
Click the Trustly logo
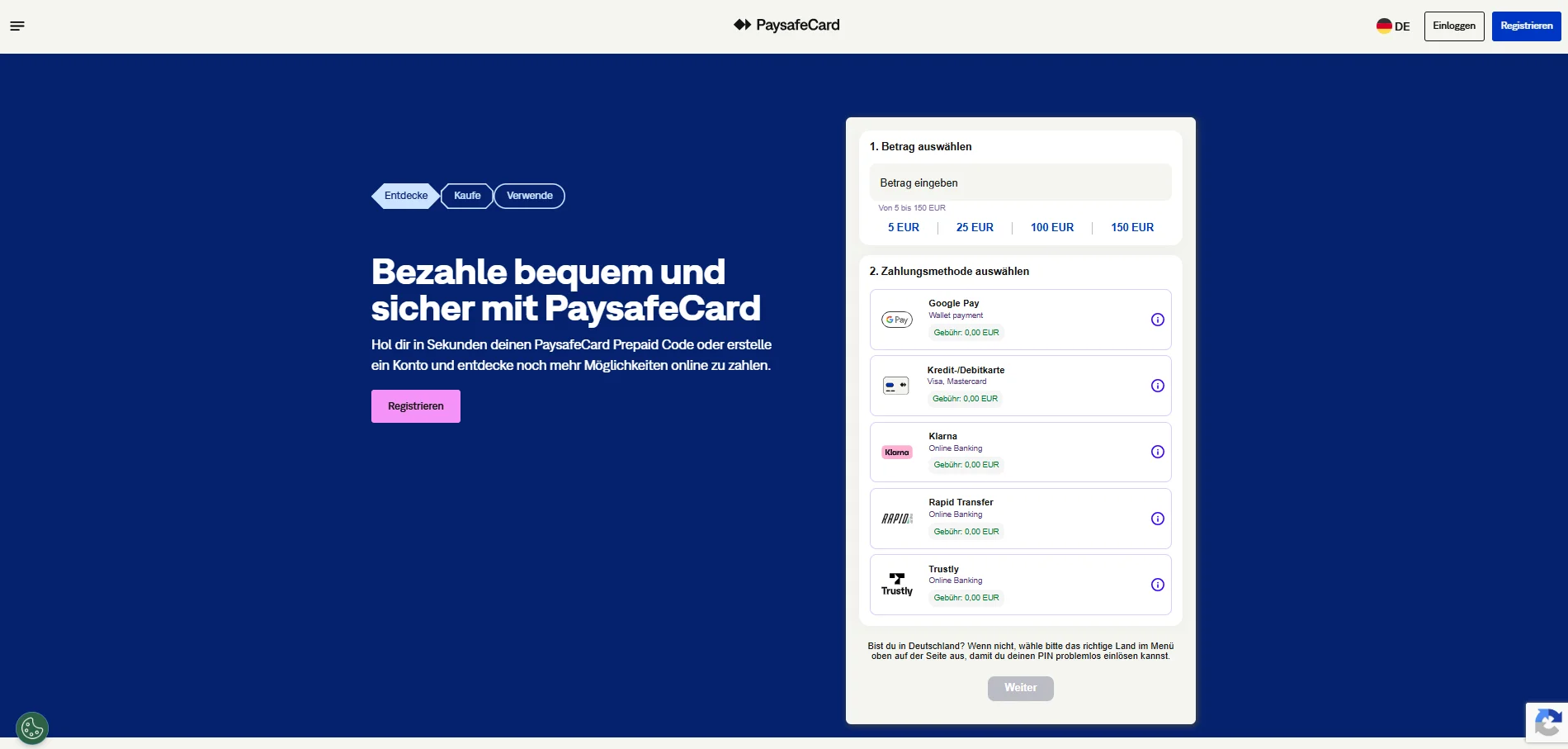[897, 585]
